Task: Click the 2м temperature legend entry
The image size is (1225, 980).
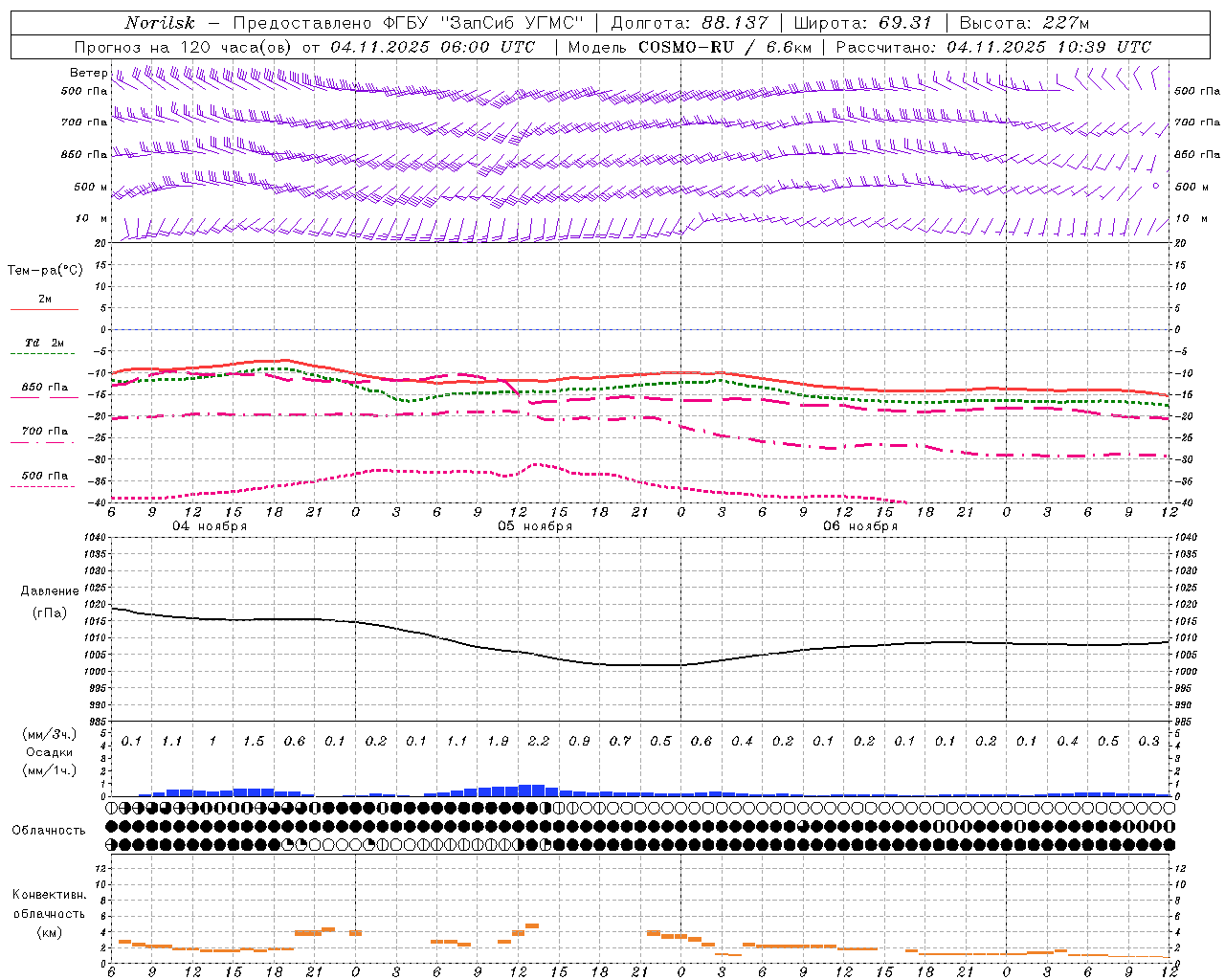Action: coord(45,299)
